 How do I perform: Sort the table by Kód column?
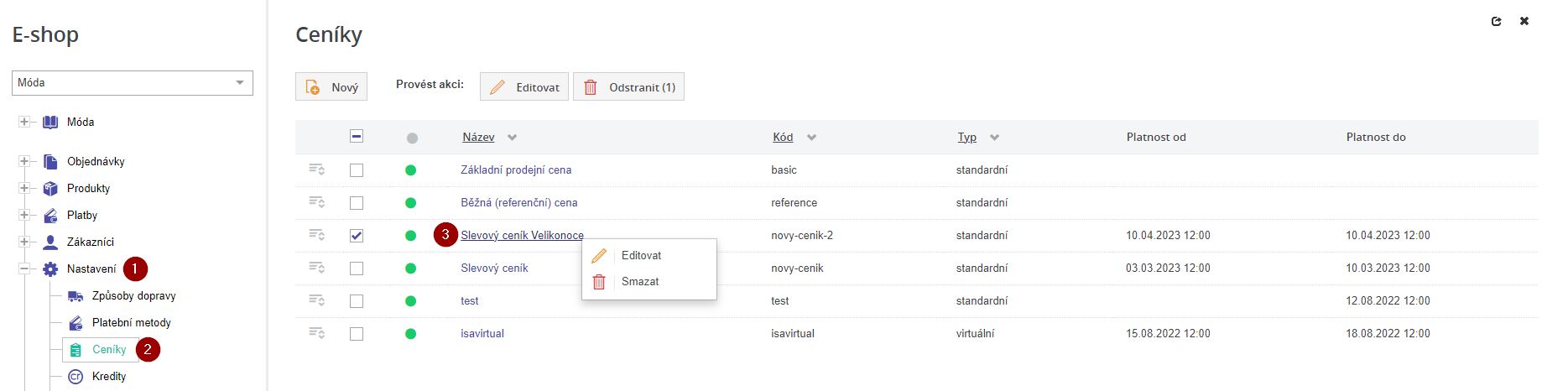coord(783,138)
